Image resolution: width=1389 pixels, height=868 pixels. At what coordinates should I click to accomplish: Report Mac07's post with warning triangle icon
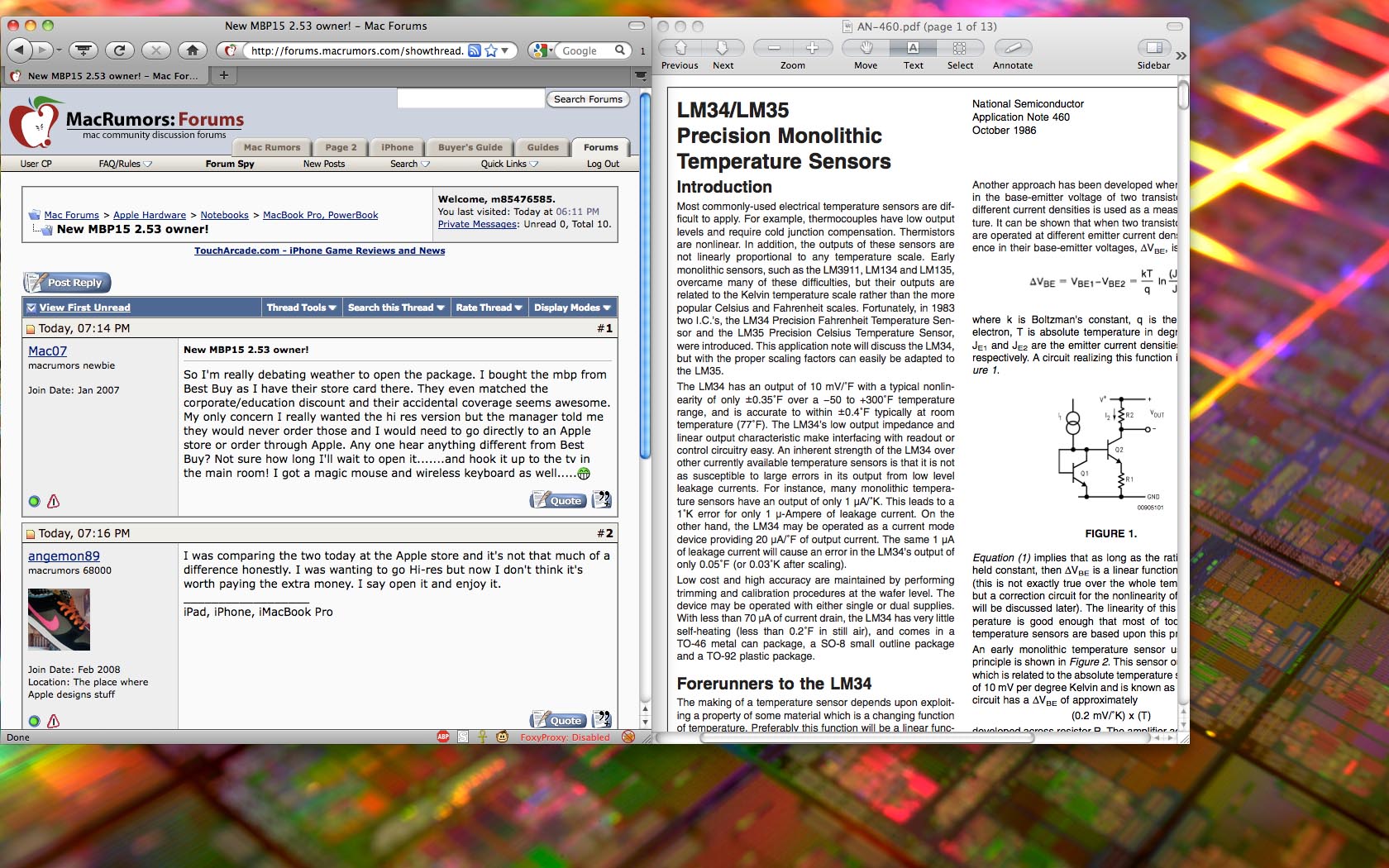[x=54, y=501]
